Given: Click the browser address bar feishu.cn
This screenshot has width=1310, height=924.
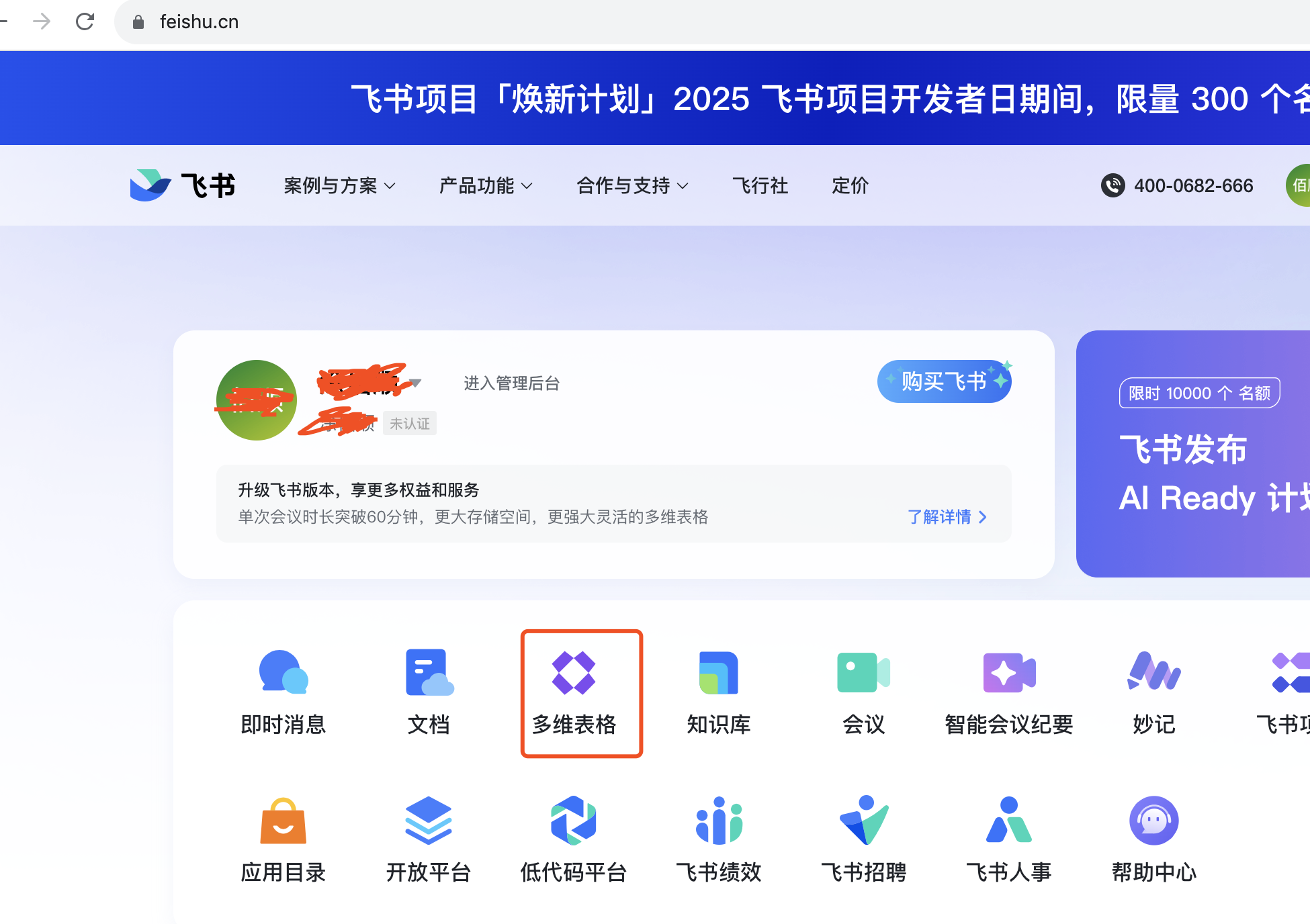Looking at the screenshot, I should click(x=200, y=22).
